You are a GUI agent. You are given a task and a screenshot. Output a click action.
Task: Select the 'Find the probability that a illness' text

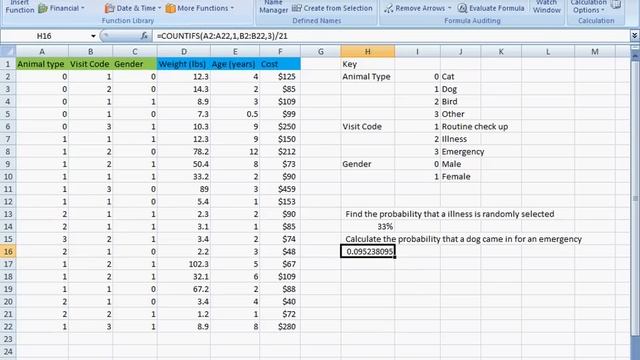[449, 214]
